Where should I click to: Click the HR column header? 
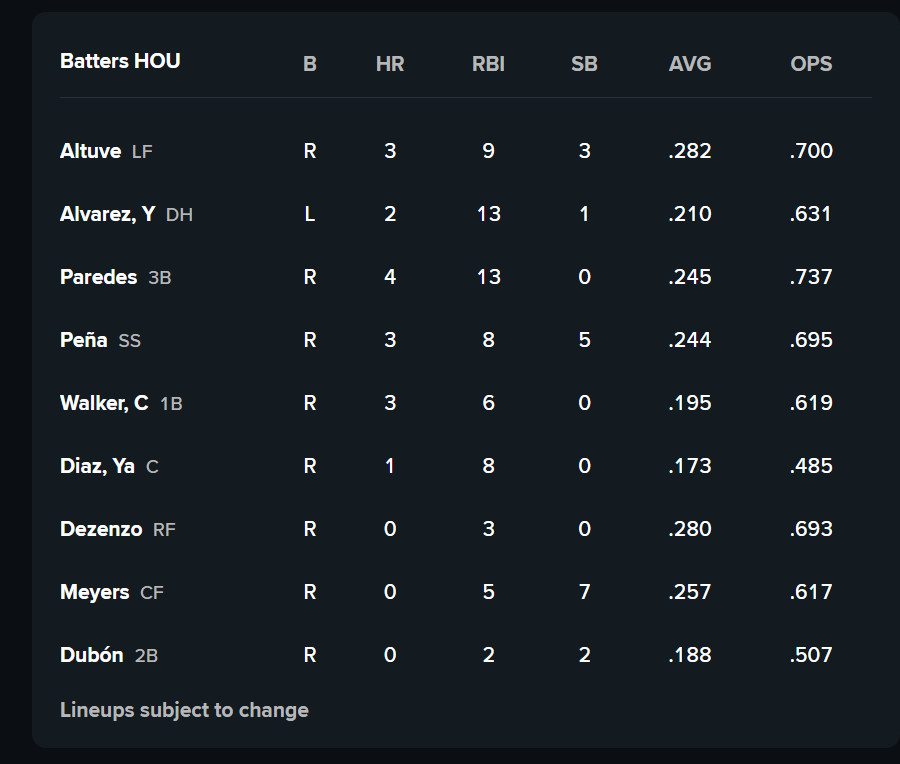coord(390,64)
